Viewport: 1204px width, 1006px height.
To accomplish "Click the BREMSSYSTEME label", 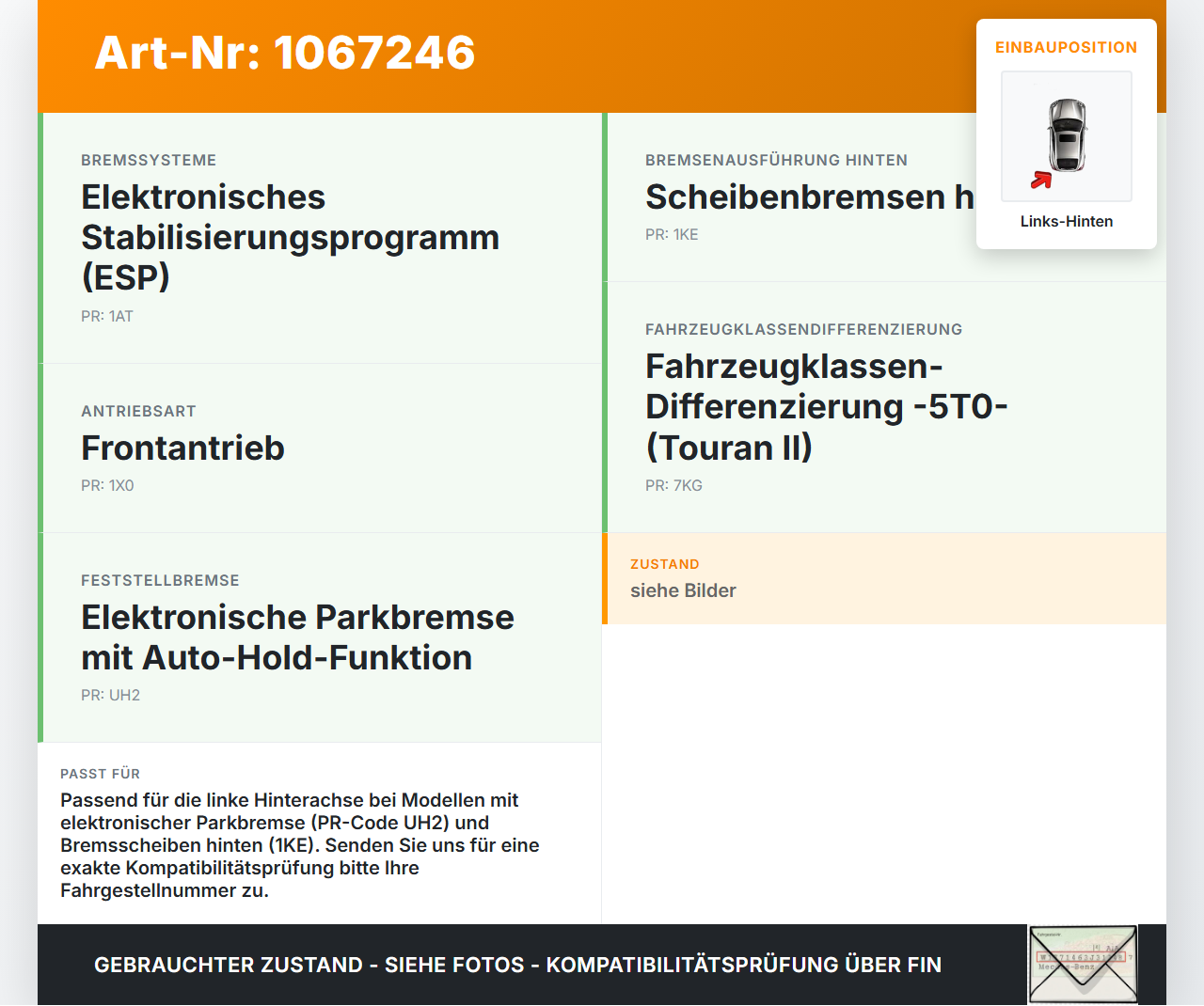I will pos(149,160).
